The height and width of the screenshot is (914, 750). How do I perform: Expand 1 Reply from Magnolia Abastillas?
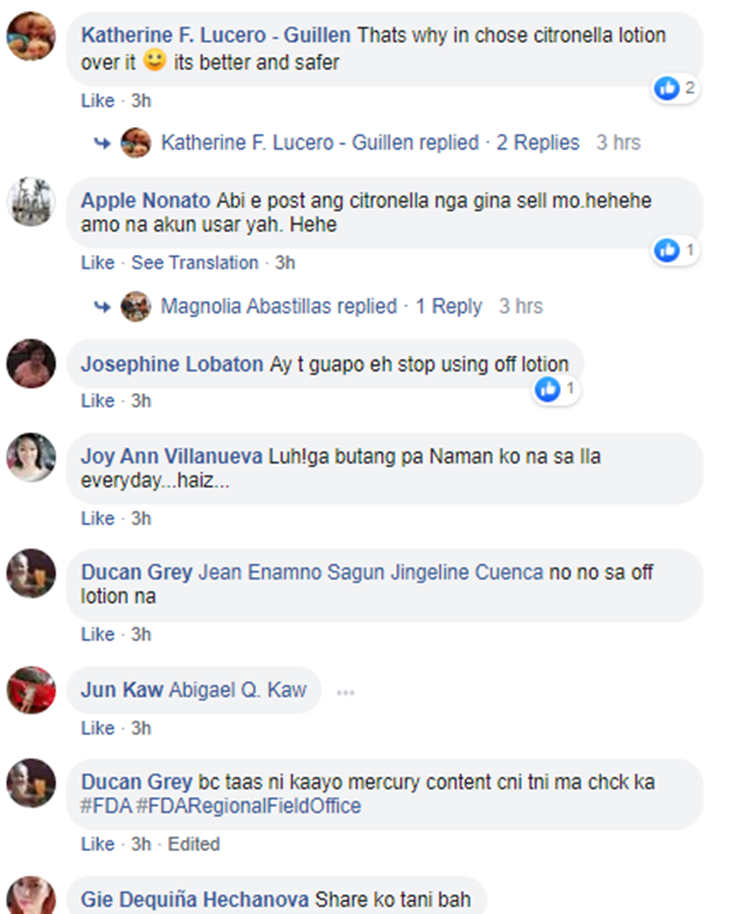pos(449,307)
